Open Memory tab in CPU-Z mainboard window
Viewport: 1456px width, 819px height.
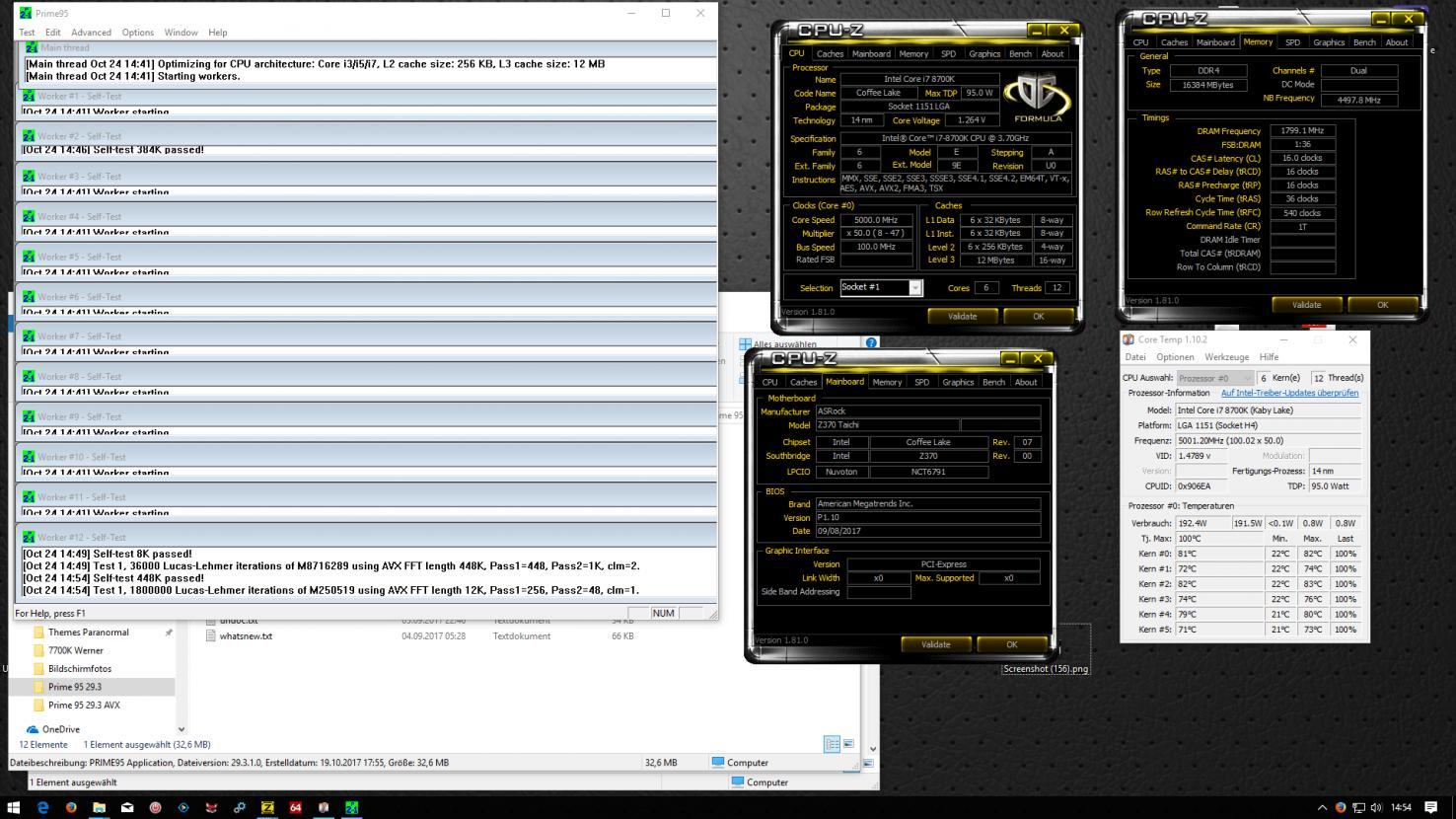pos(886,382)
